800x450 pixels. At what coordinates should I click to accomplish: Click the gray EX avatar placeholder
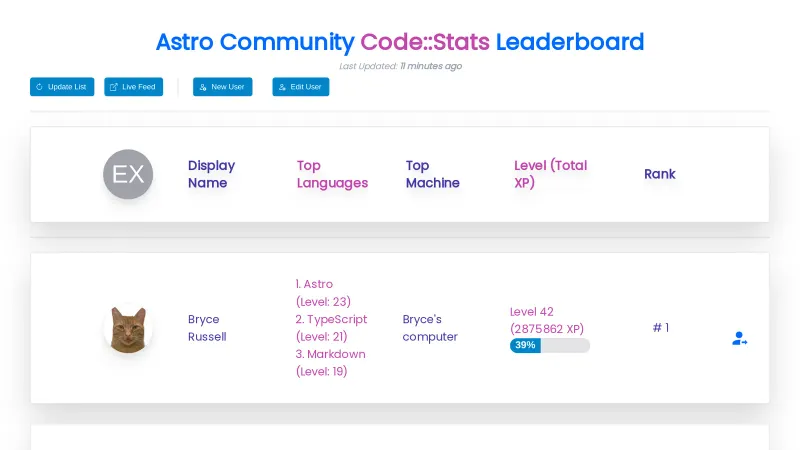(128, 174)
